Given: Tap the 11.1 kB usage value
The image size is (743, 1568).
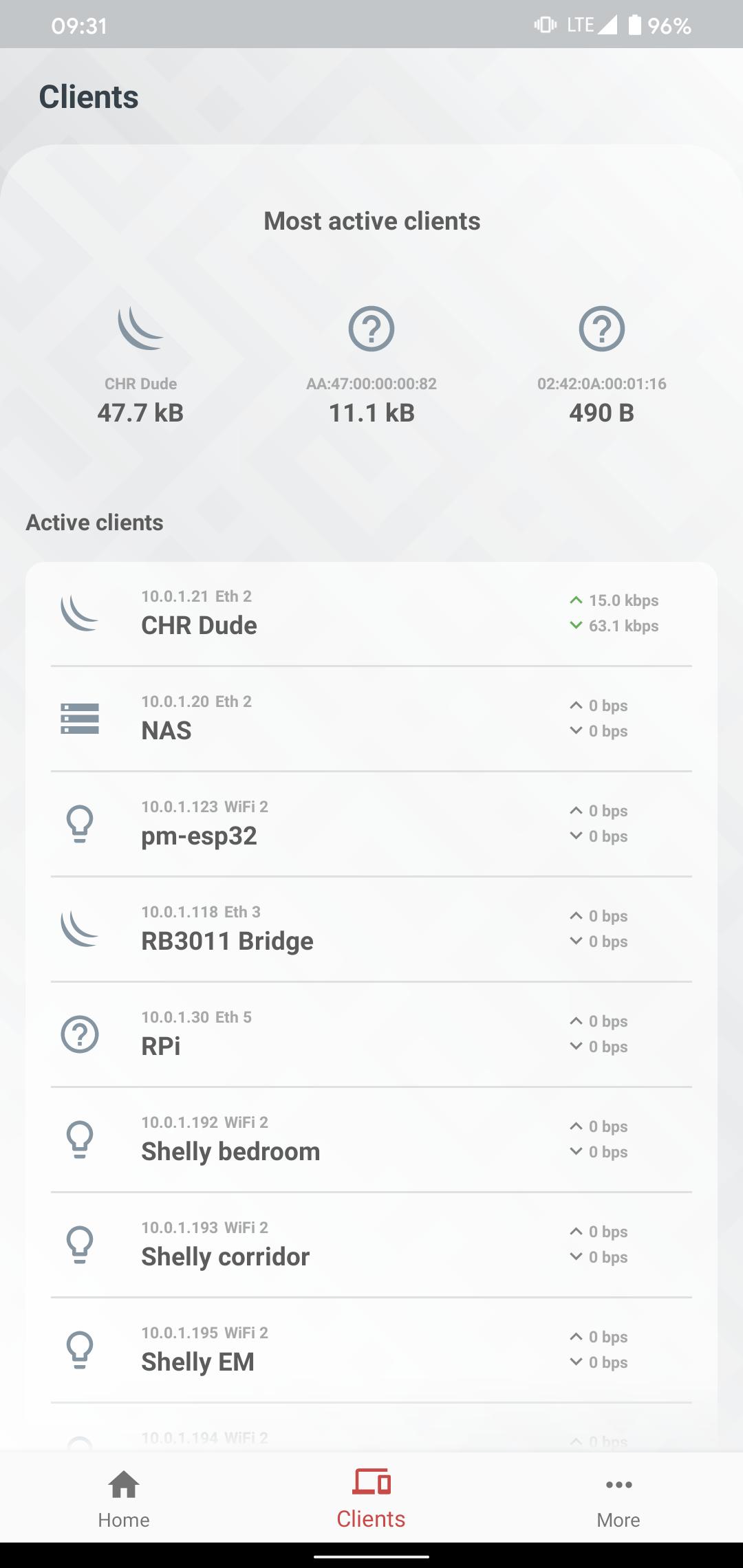Looking at the screenshot, I should (371, 413).
